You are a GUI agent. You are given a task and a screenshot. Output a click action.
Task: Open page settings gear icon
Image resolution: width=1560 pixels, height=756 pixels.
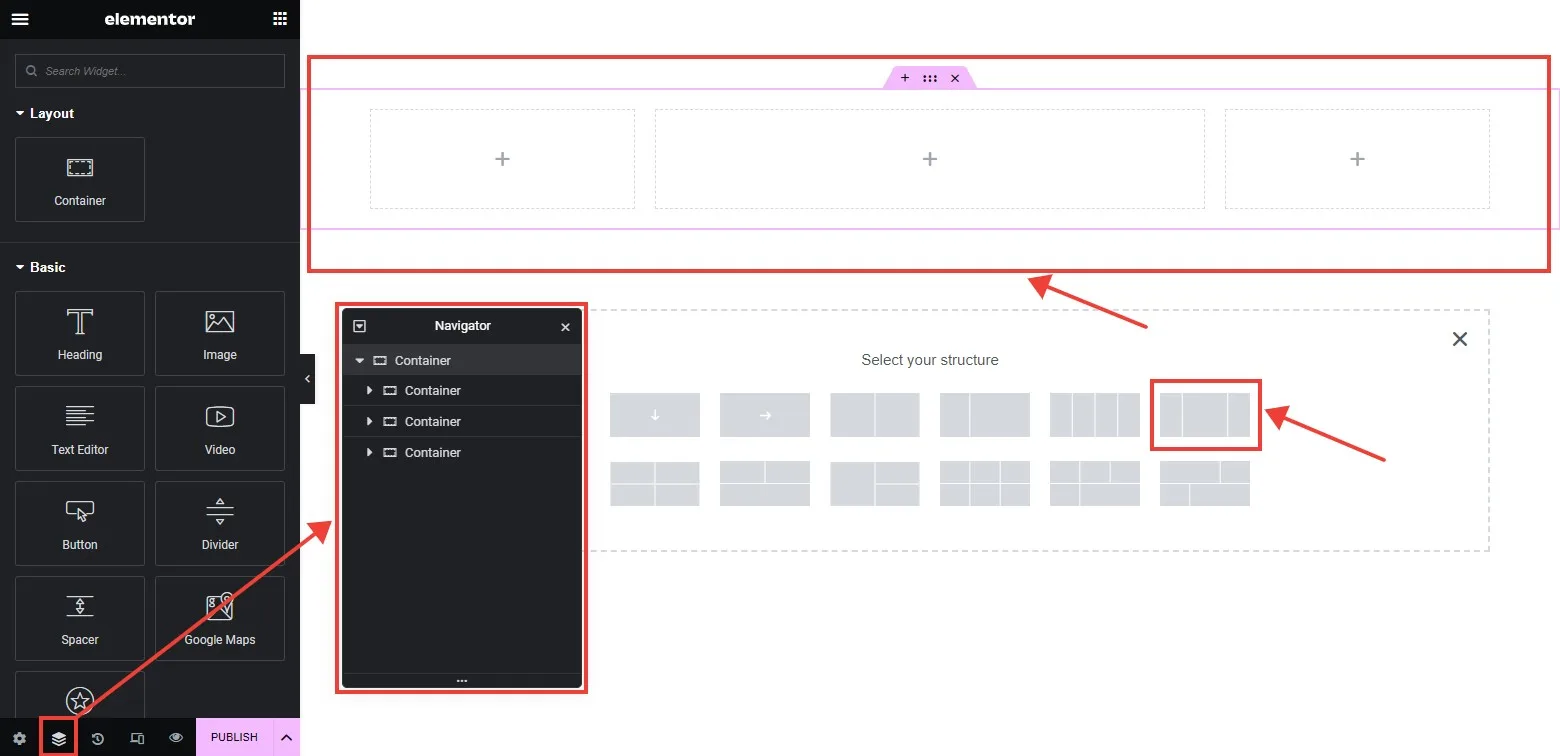tap(20, 738)
